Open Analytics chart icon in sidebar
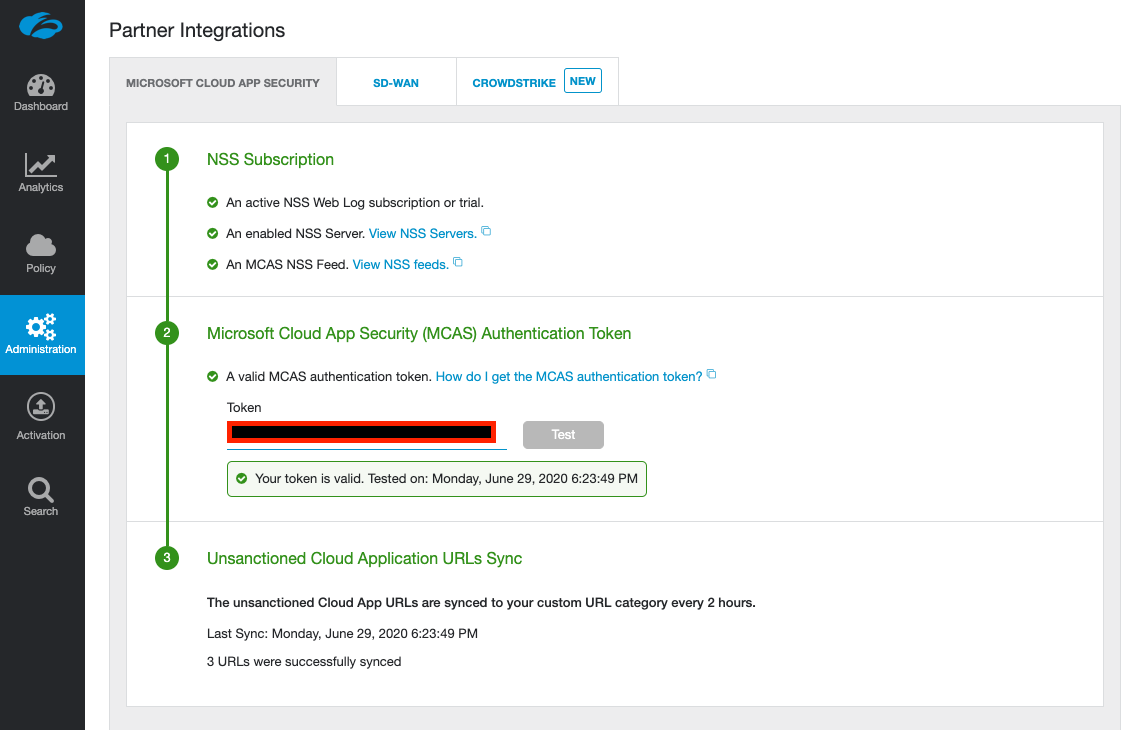 coord(41,166)
